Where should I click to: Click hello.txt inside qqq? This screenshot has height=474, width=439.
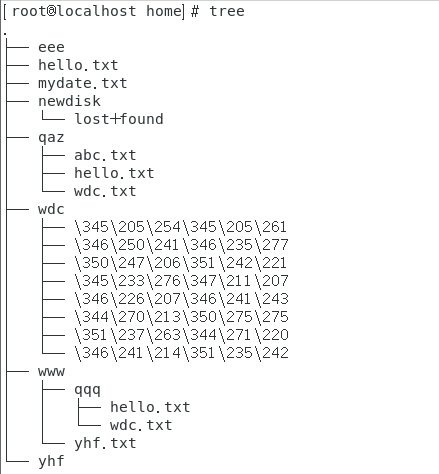(x=150, y=407)
